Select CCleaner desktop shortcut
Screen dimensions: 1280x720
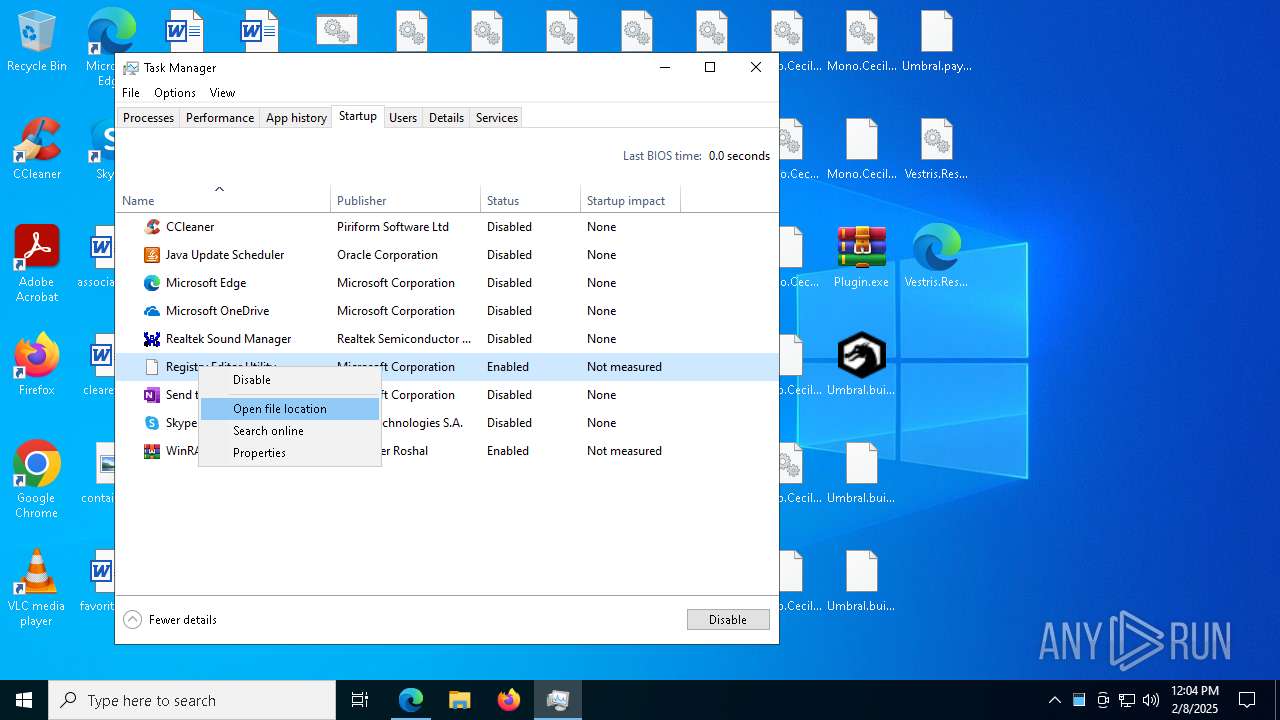(x=37, y=150)
